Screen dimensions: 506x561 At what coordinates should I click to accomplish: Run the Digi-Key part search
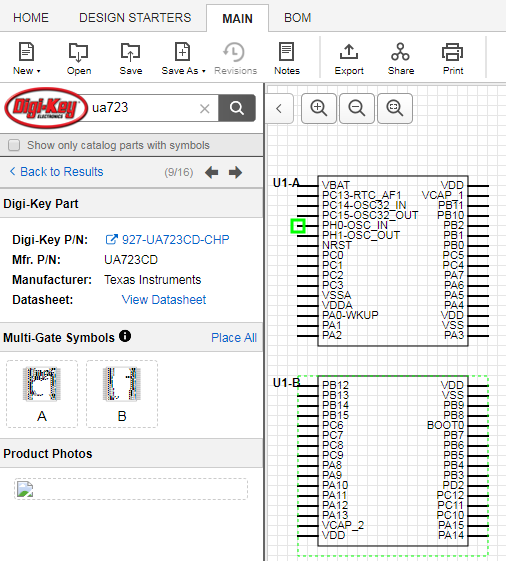tap(237, 108)
